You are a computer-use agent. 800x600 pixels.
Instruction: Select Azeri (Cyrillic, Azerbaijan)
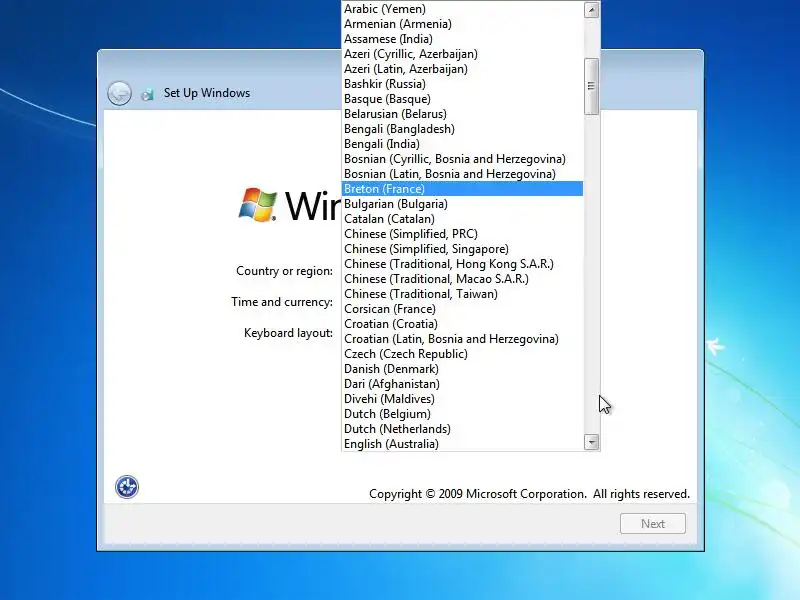[462, 54]
